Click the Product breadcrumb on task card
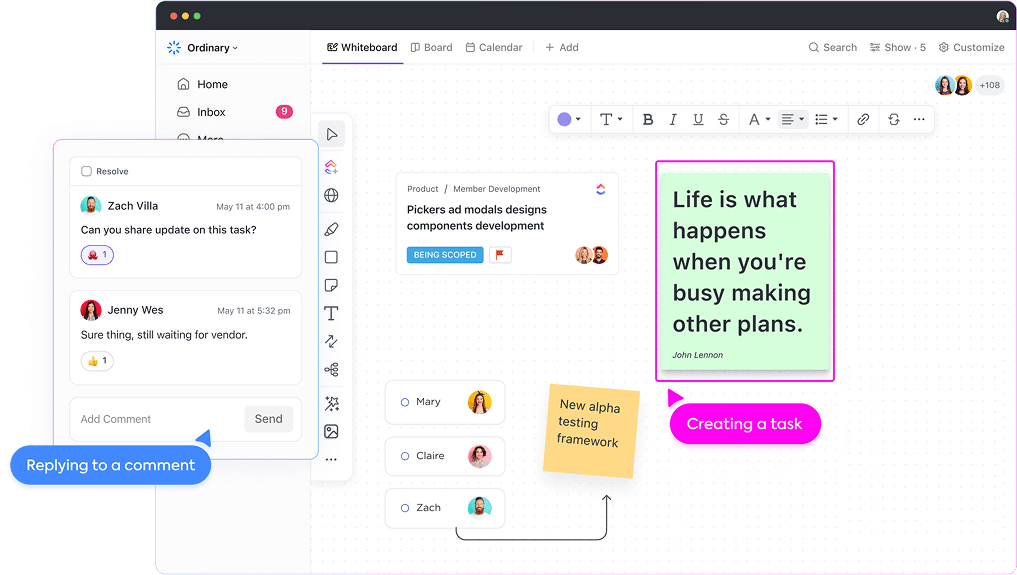The width and height of the screenshot is (1017, 575). click(x=422, y=189)
